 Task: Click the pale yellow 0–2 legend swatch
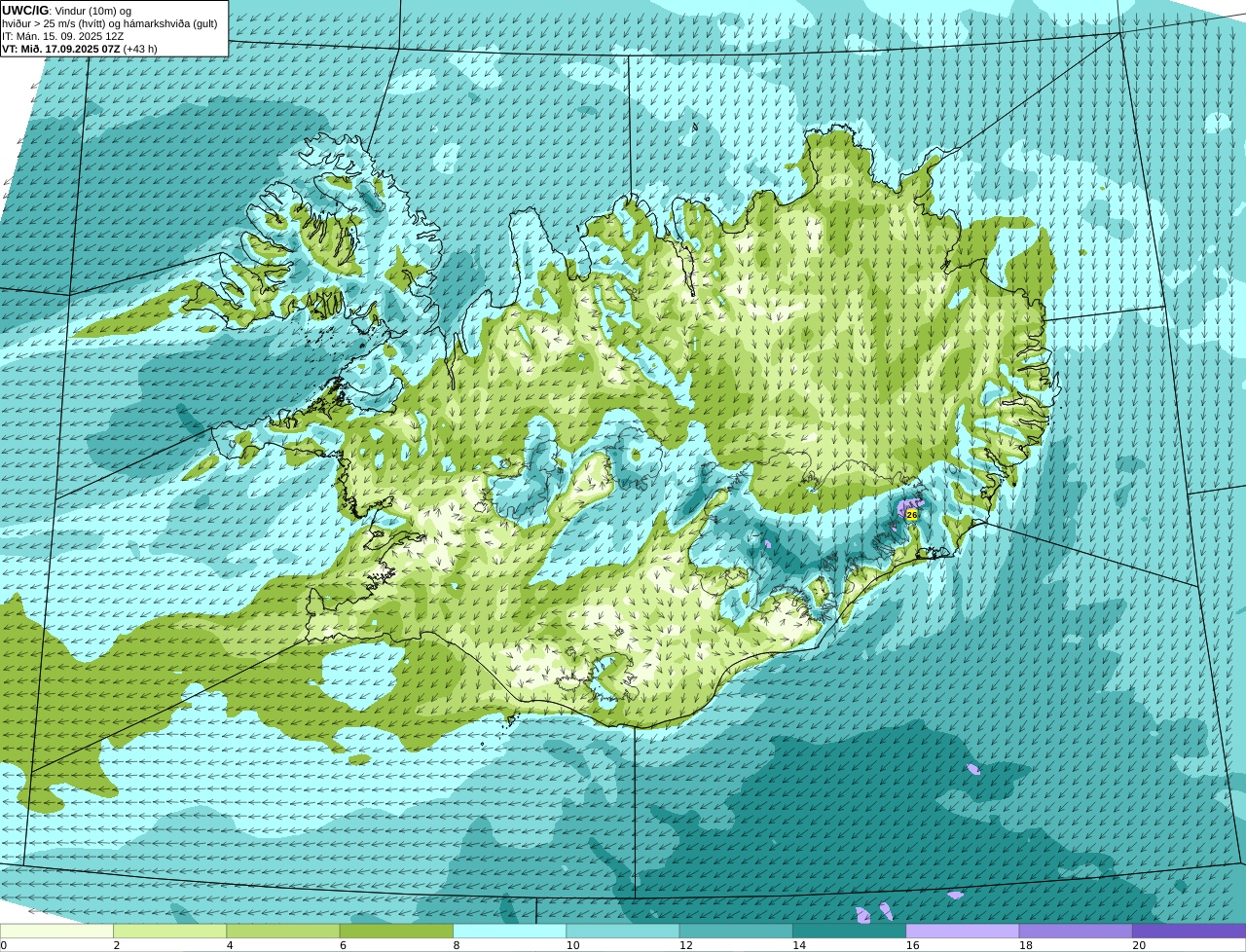click(x=56, y=931)
